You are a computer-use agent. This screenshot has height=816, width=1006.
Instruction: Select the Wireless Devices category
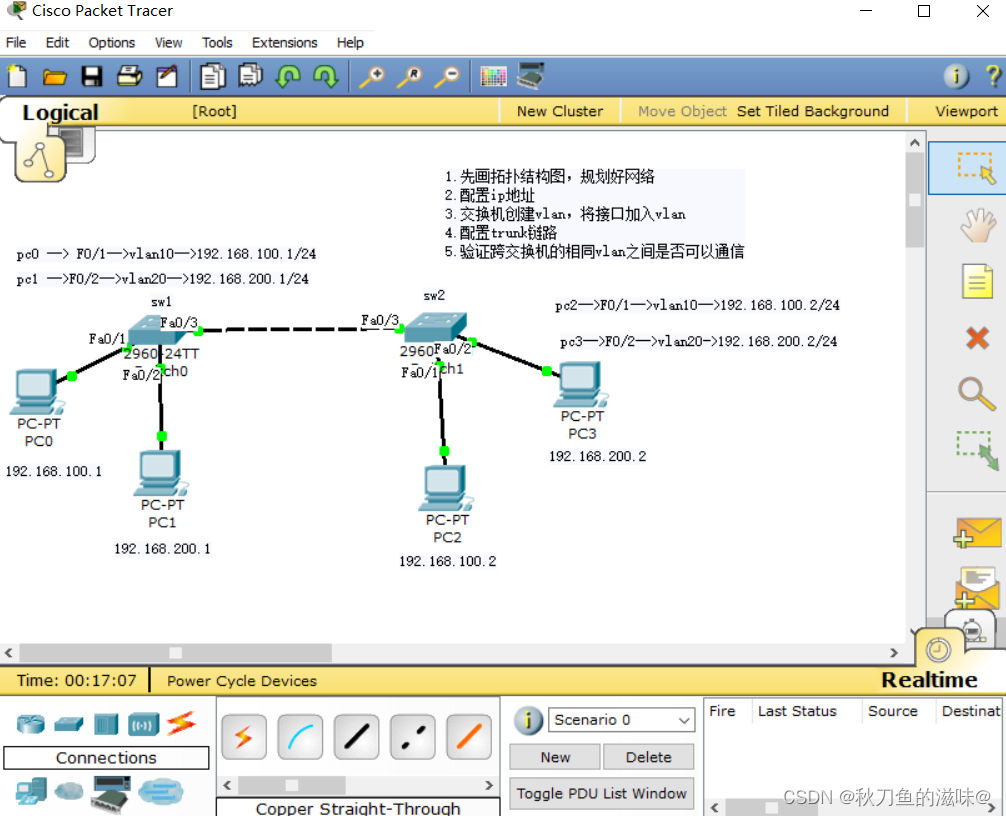point(143,724)
